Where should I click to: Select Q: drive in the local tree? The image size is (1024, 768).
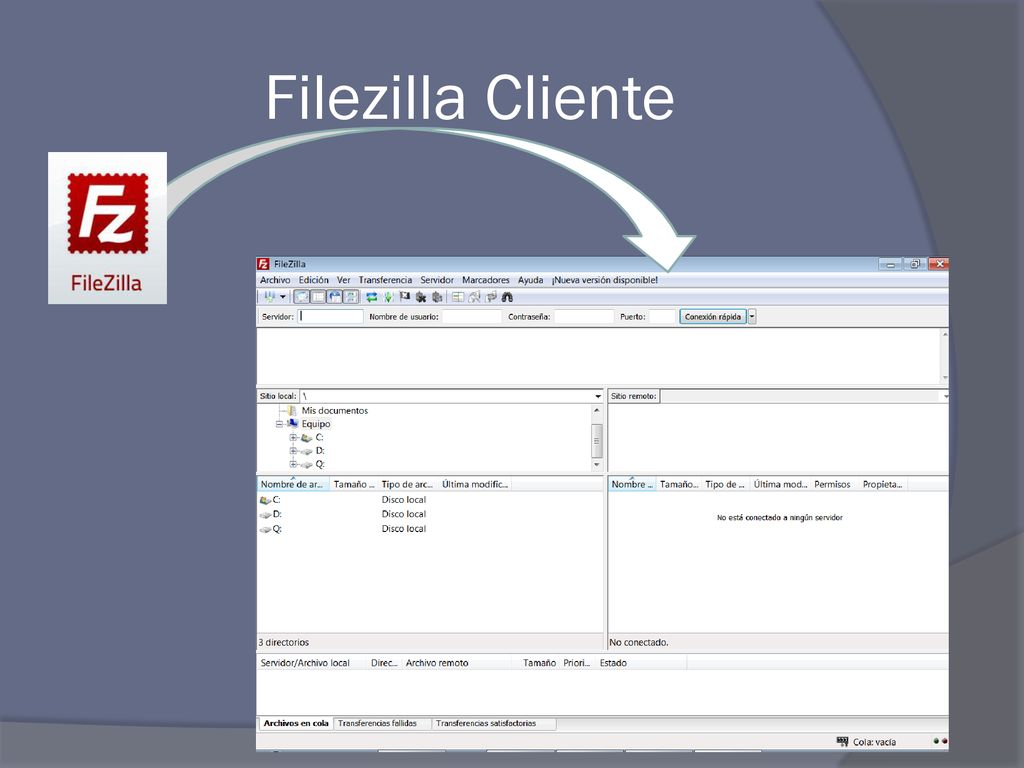pyautogui.click(x=320, y=464)
